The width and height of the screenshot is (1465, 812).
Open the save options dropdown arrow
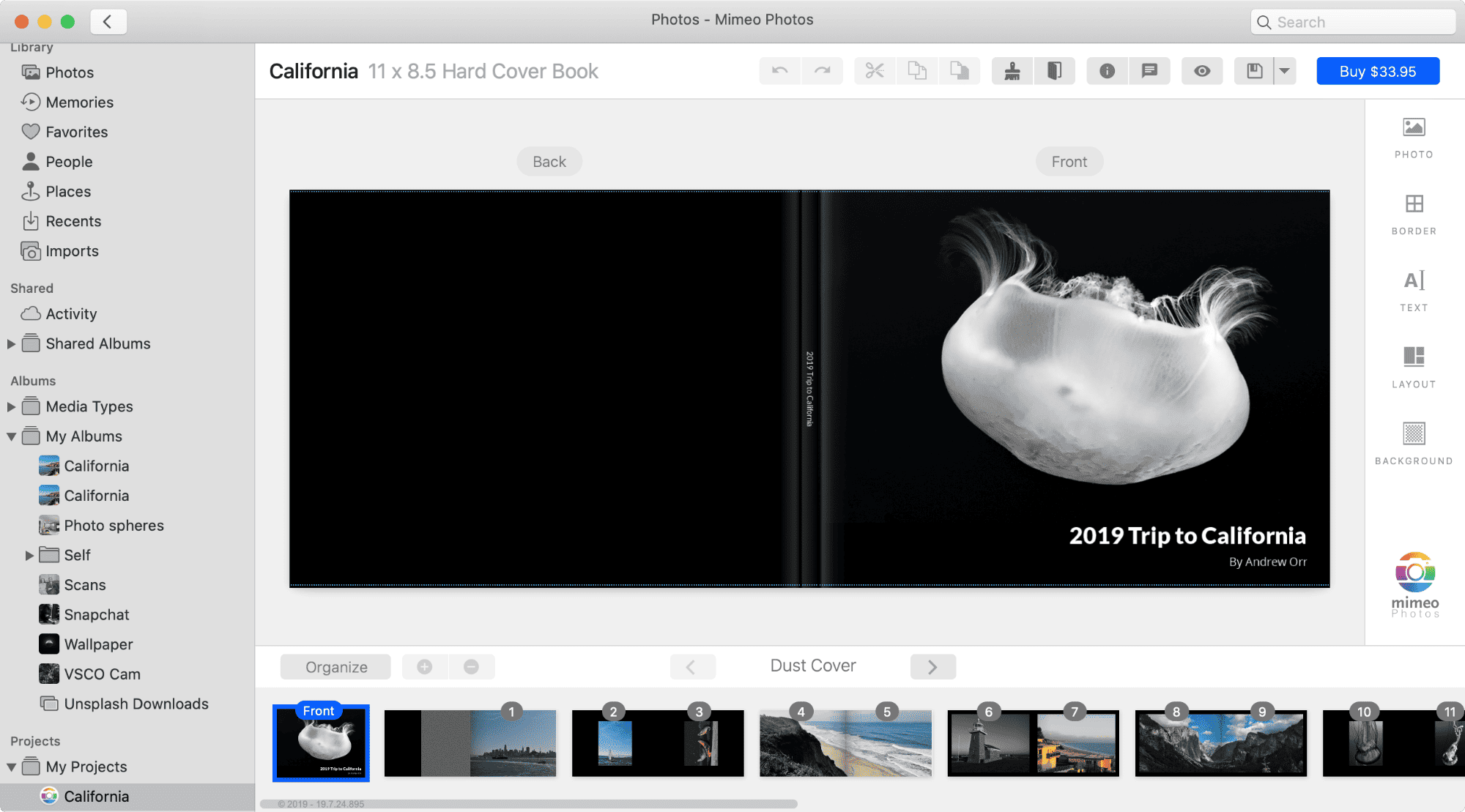click(1286, 70)
